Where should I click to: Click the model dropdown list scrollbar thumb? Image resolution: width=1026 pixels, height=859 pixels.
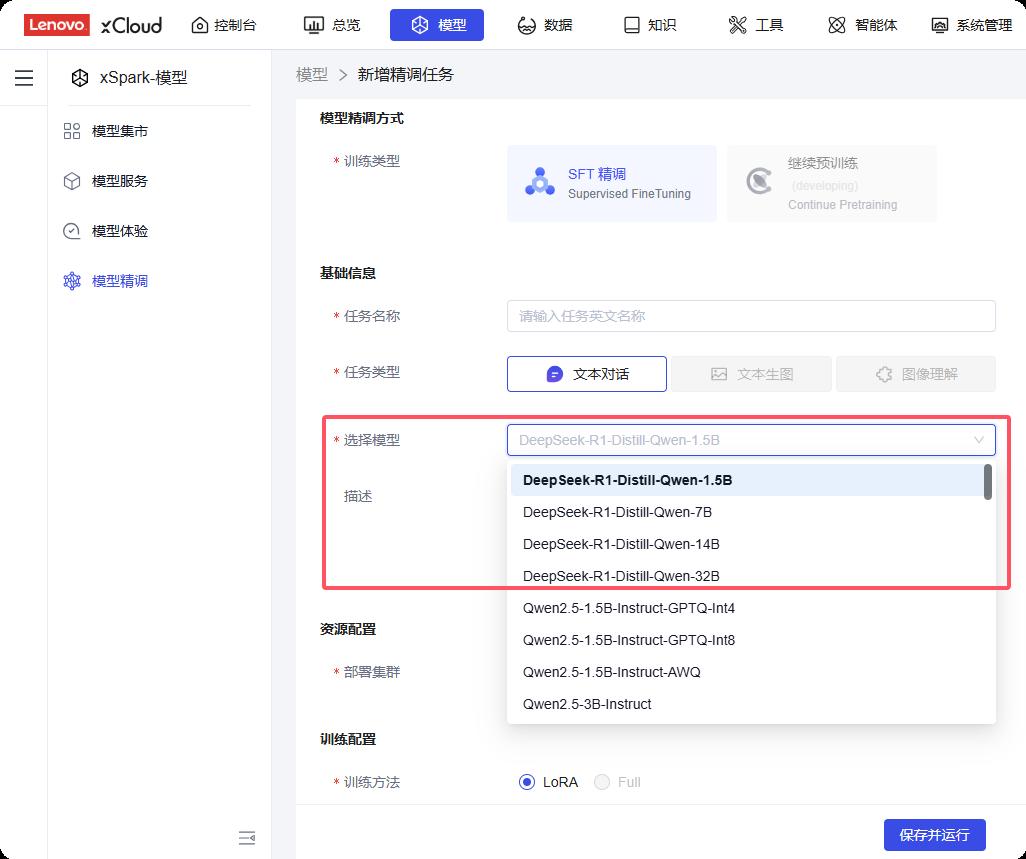[988, 482]
